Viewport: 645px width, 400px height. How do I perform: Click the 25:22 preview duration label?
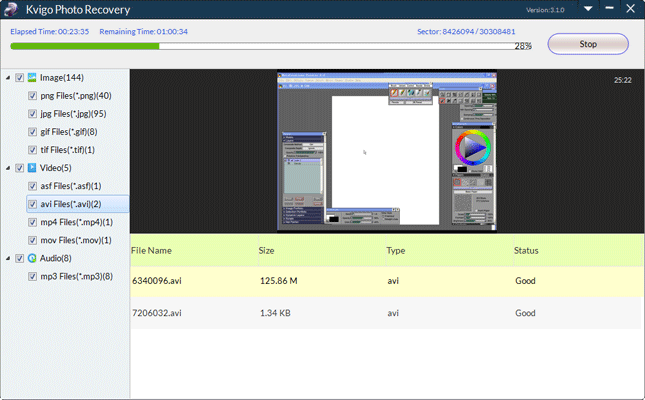tap(622, 80)
